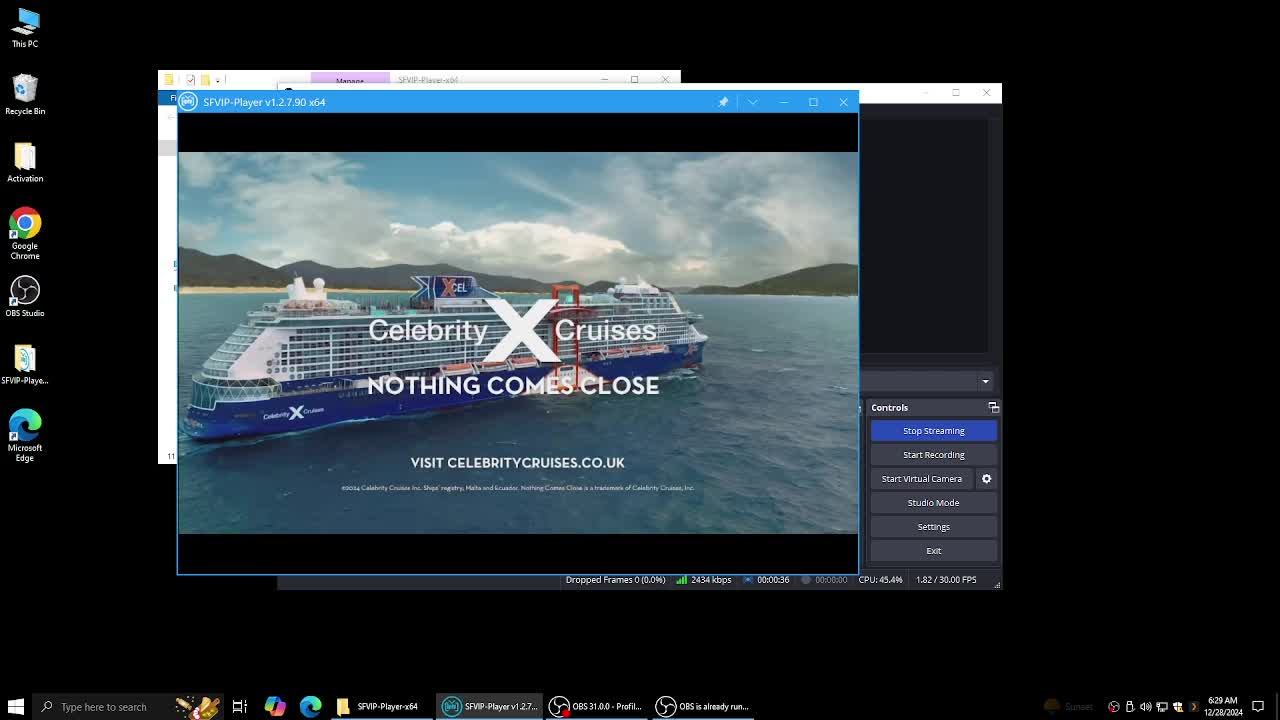Screen dimensions: 1280x720
Task: Open This PC desktop icon
Action: point(25,28)
